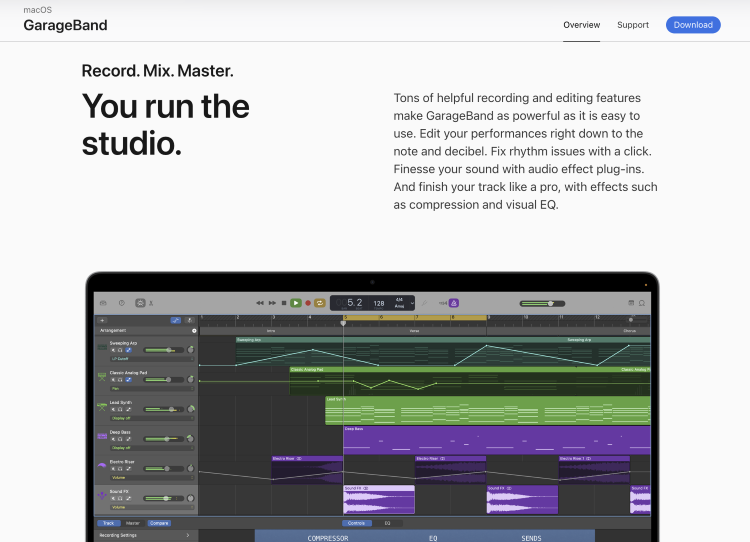Click the Catch playhead button in track header
The image size is (750, 542).
(x=189, y=321)
